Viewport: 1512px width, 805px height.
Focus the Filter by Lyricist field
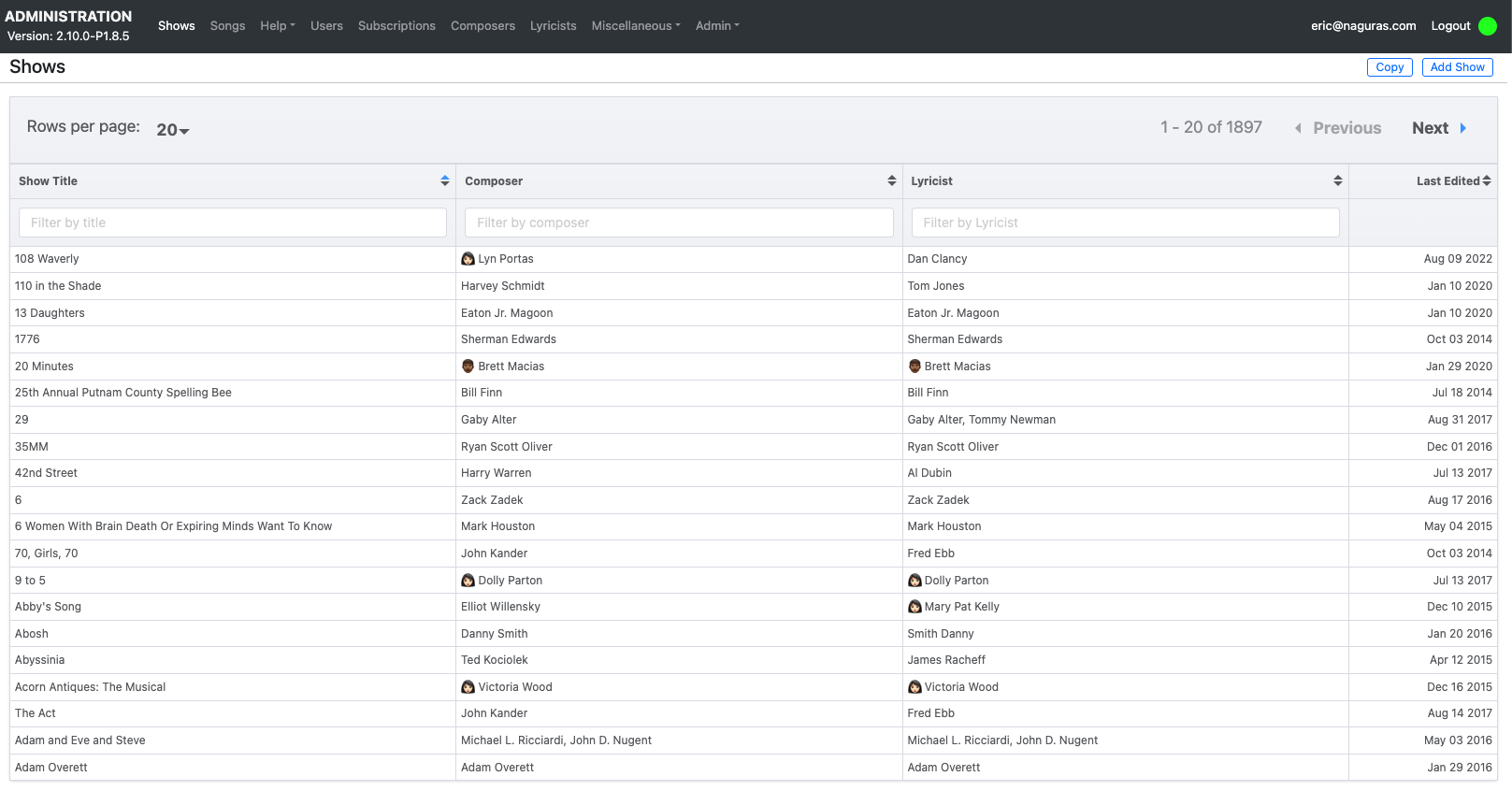coord(1126,223)
